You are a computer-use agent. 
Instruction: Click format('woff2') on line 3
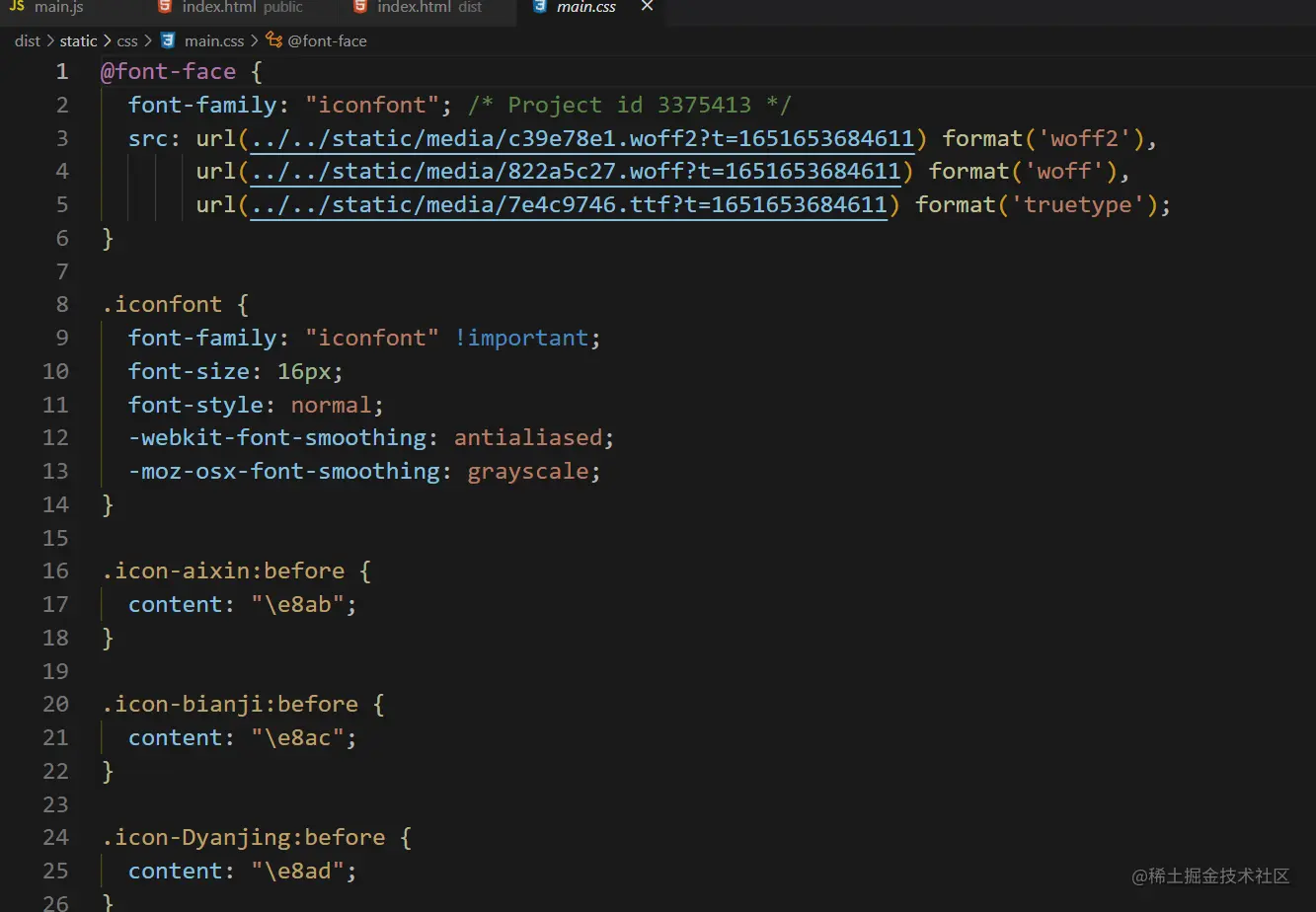[x=1044, y=139]
